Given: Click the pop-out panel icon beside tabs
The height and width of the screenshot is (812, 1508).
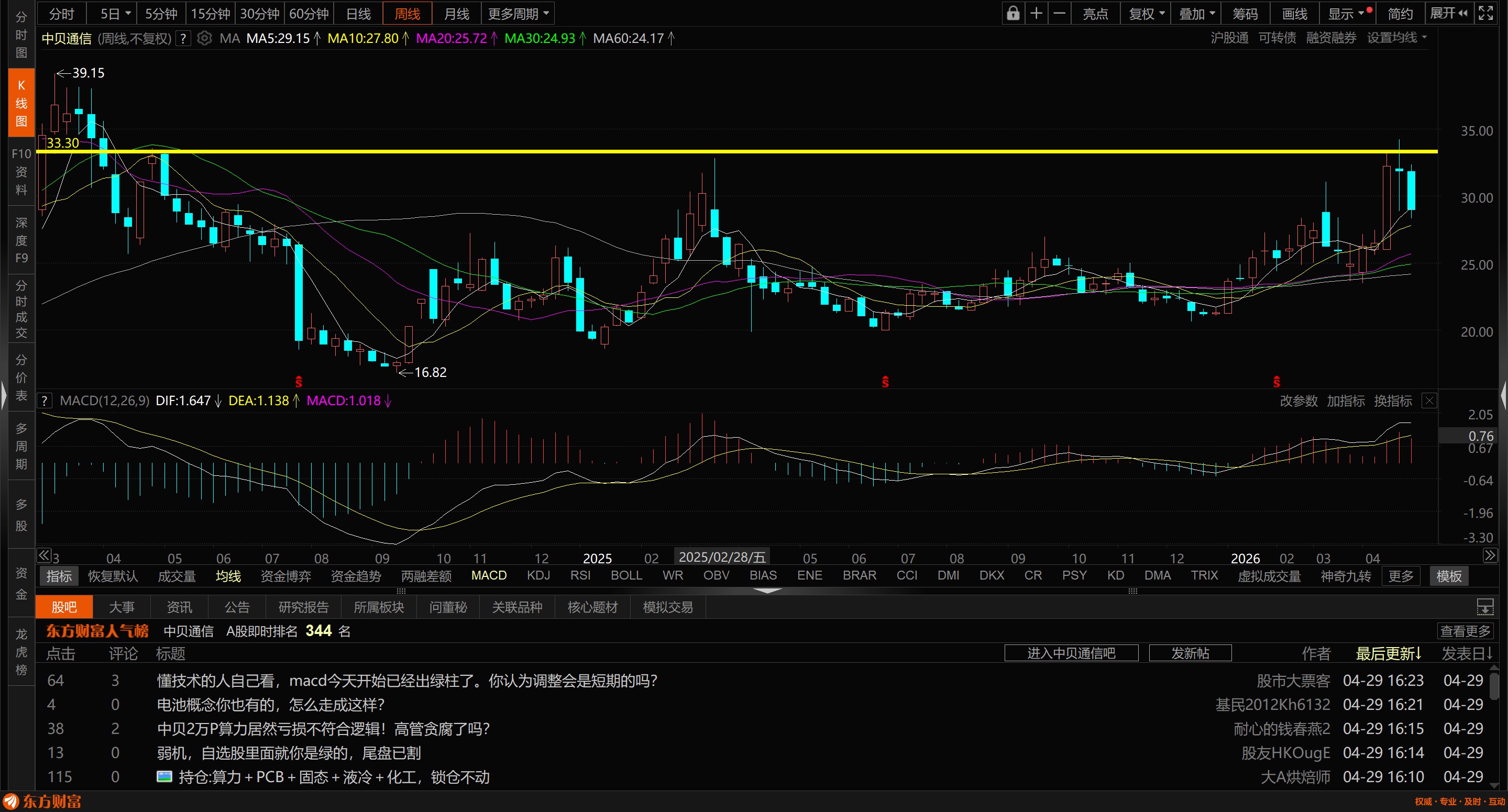Looking at the screenshot, I should click(1485, 607).
